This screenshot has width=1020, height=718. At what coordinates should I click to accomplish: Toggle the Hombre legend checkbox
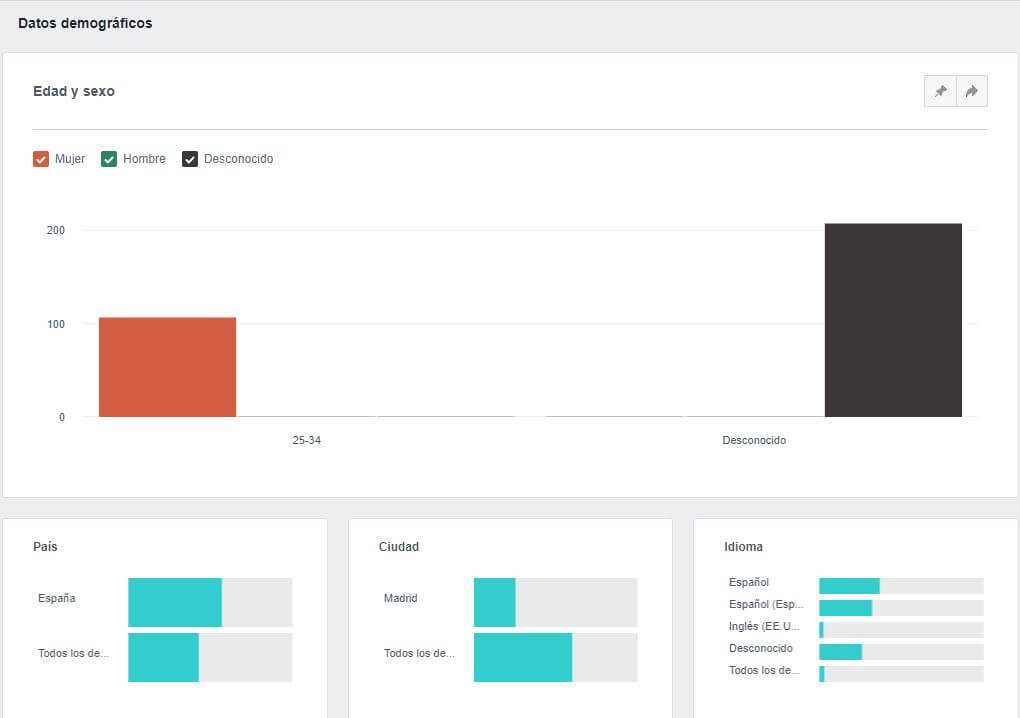click(109, 159)
